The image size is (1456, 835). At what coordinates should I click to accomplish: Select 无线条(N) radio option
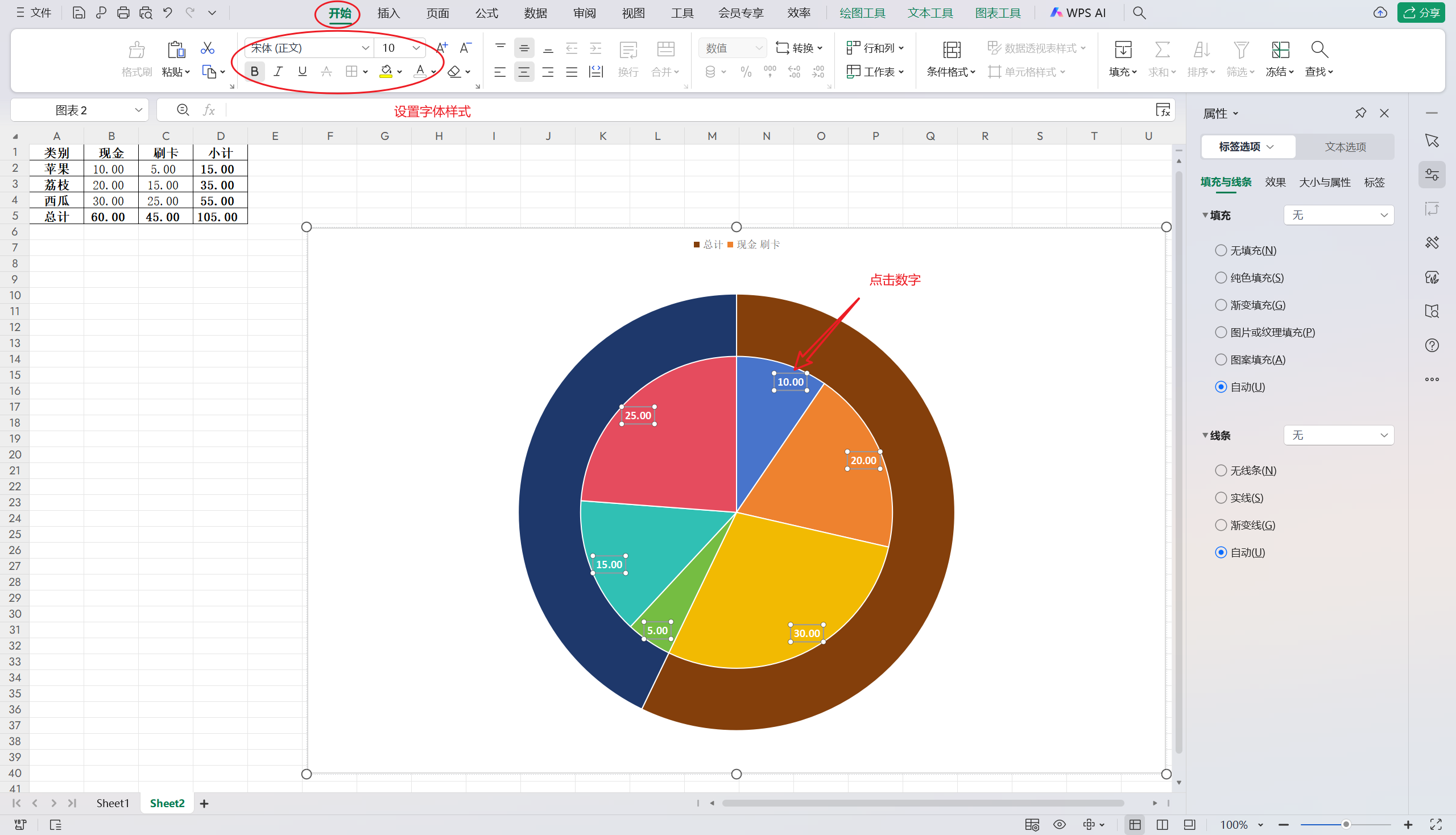tap(1221, 470)
